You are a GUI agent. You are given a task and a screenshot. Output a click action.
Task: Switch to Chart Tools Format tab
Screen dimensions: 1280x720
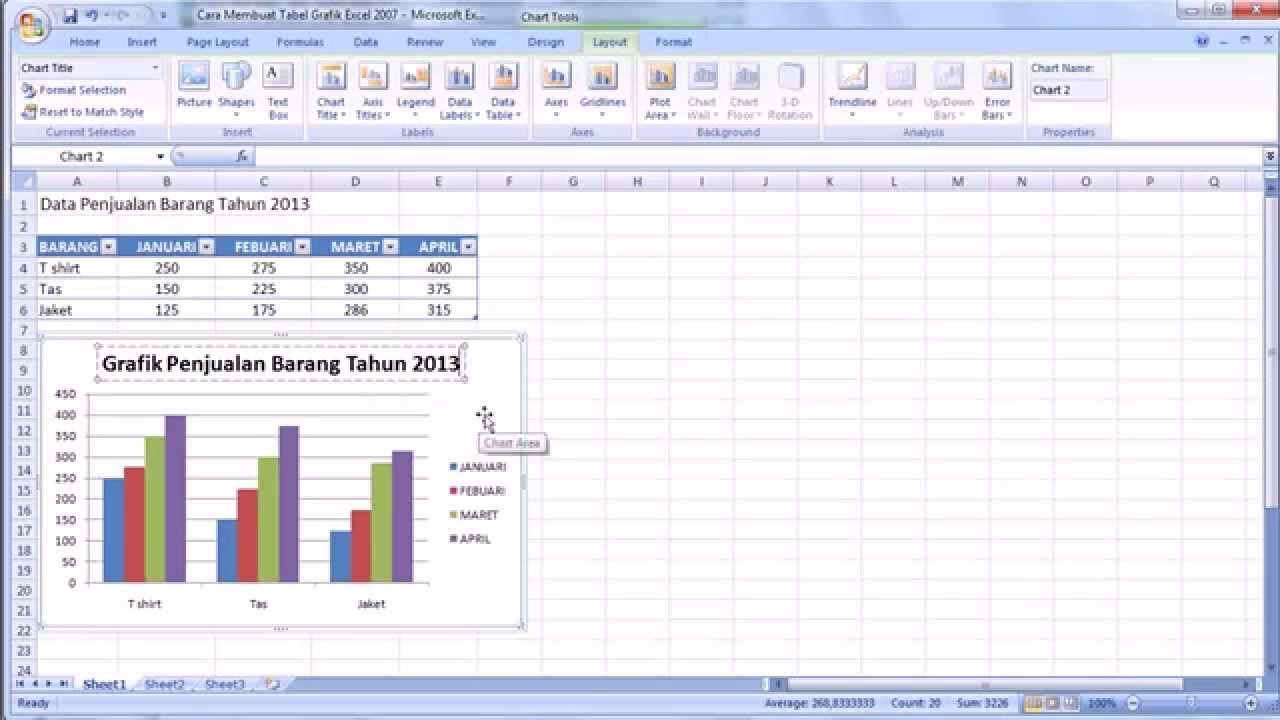(x=674, y=42)
